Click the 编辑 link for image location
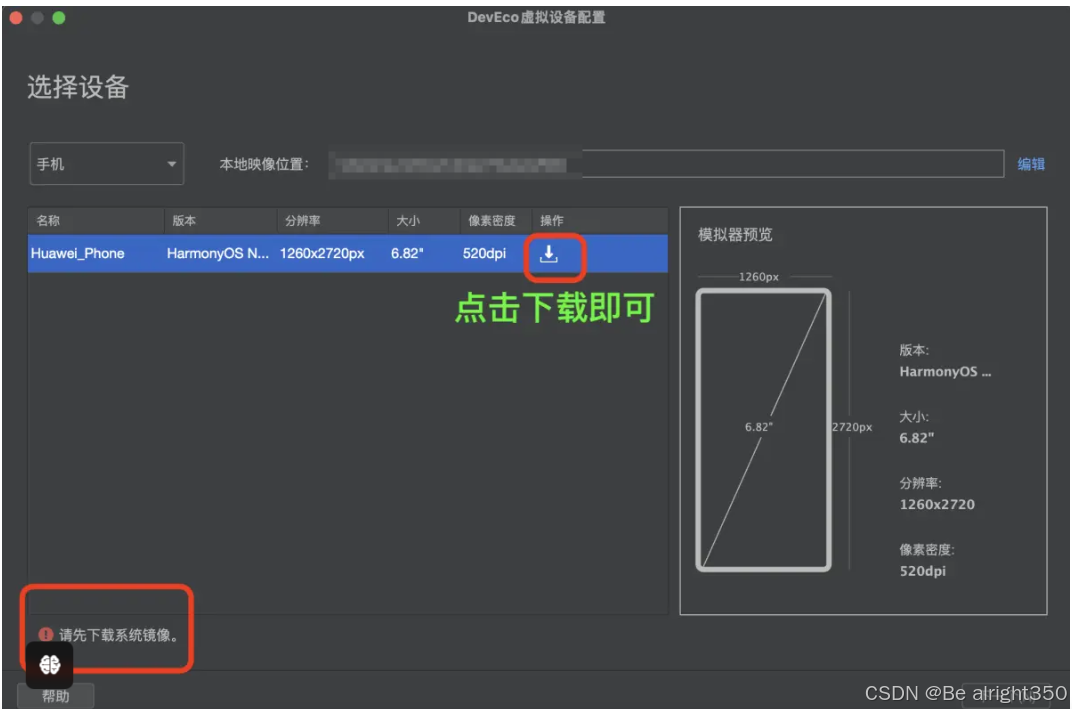Viewport: 1072px width, 711px height. pos(1031,164)
